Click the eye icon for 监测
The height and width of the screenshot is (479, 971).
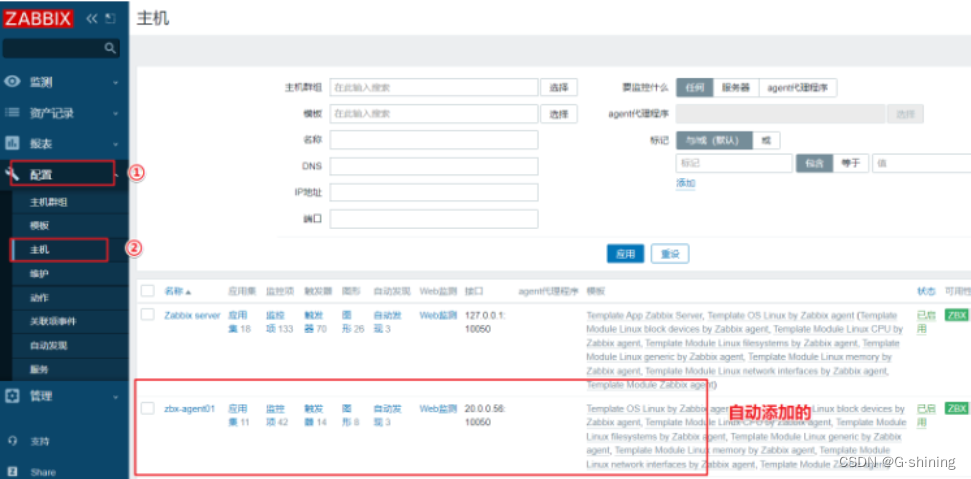coord(12,82)
